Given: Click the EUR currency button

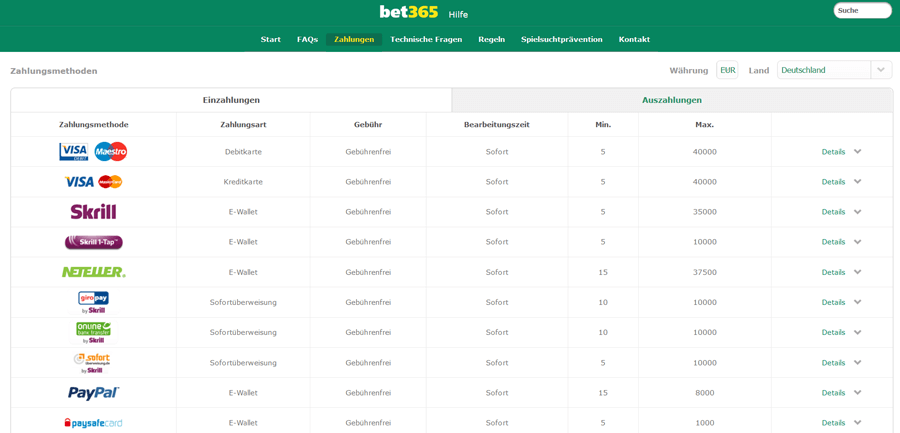Looking at the screenshot, I should 727,70.
